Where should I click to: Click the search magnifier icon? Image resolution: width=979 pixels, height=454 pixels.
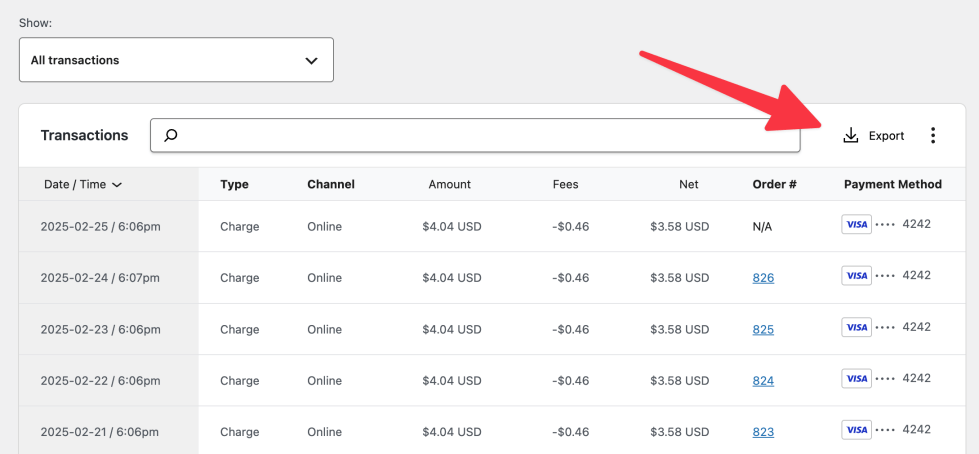(171, 135)
